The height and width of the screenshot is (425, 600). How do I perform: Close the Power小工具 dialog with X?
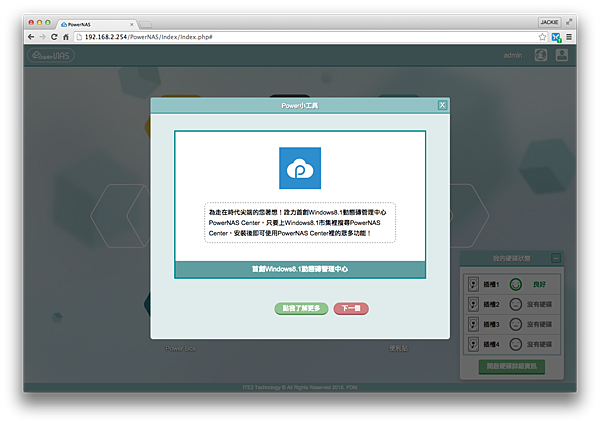pos(442,105)
